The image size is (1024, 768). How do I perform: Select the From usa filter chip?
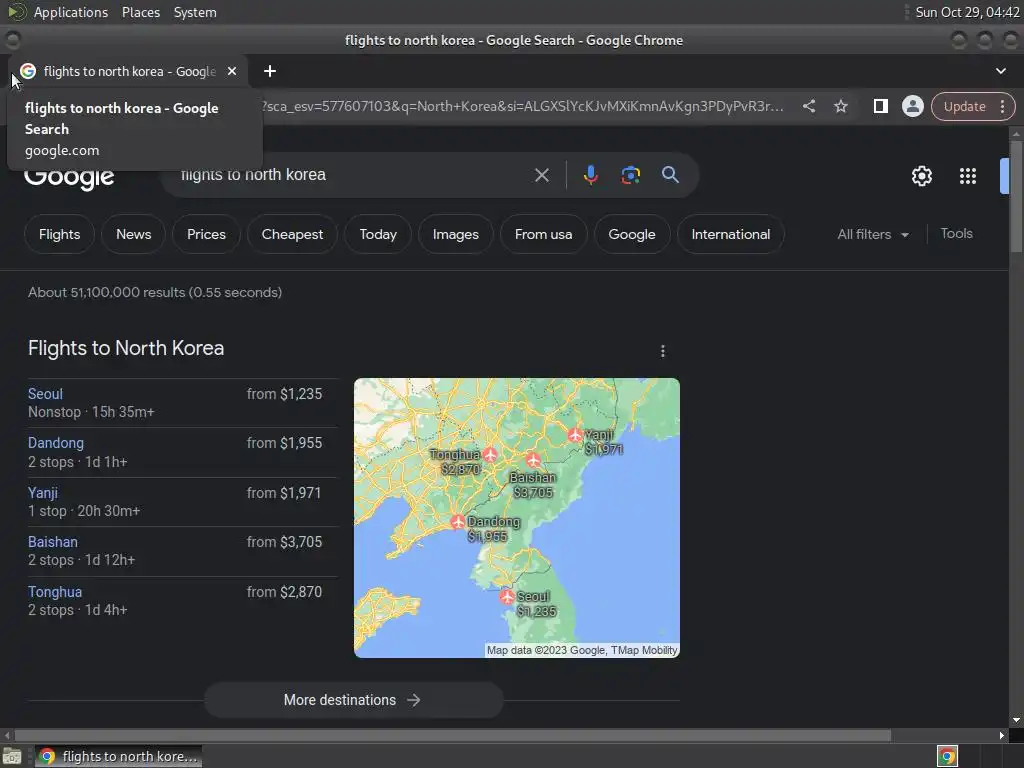point(543,234)
